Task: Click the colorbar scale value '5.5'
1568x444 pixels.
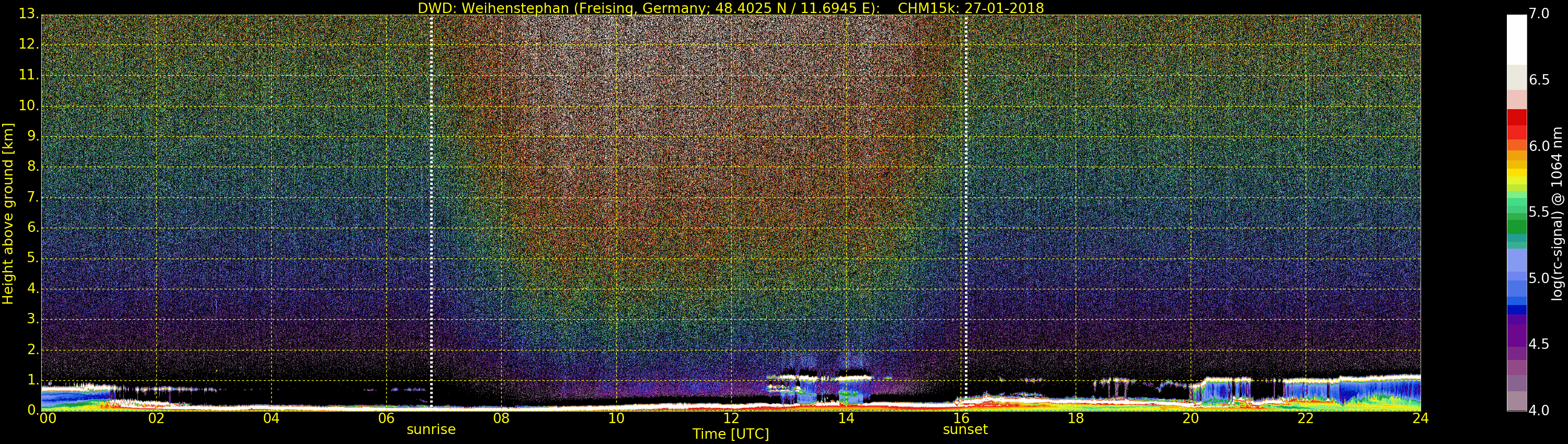Action: pyautogui.click(x=1539, y=212)
